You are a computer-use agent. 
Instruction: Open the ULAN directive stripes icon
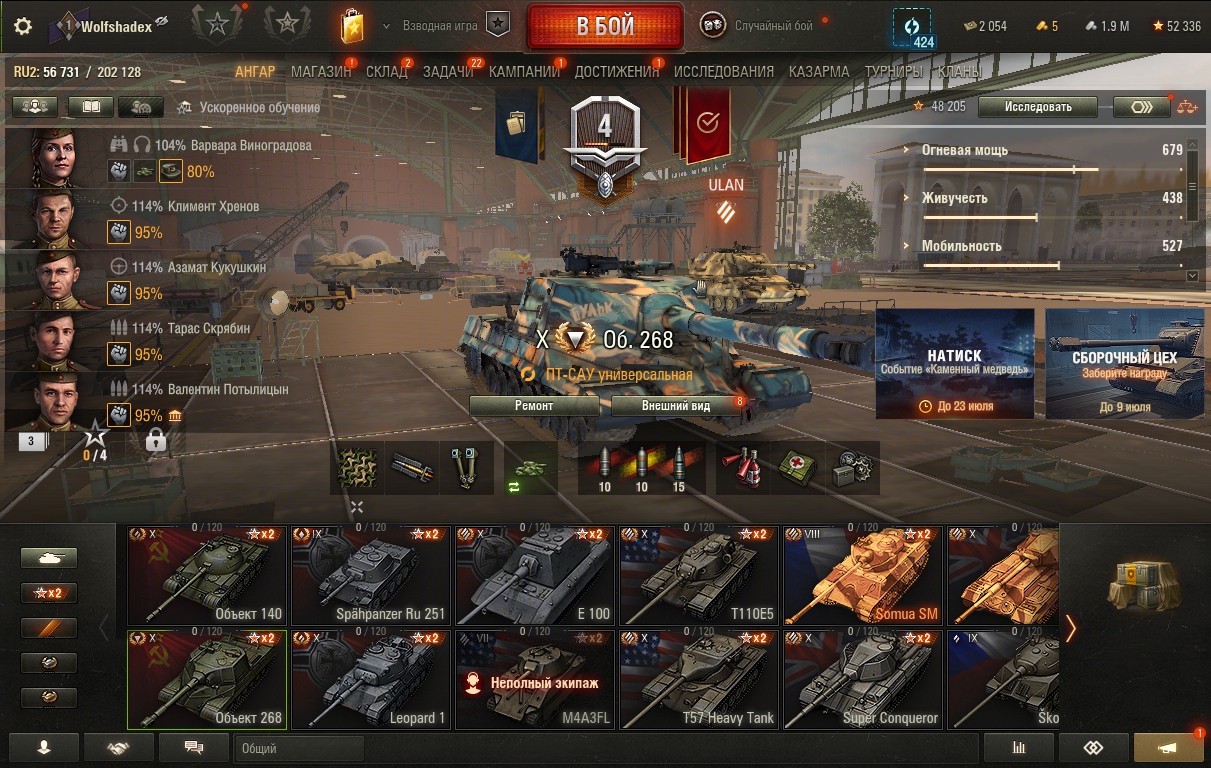726,210
